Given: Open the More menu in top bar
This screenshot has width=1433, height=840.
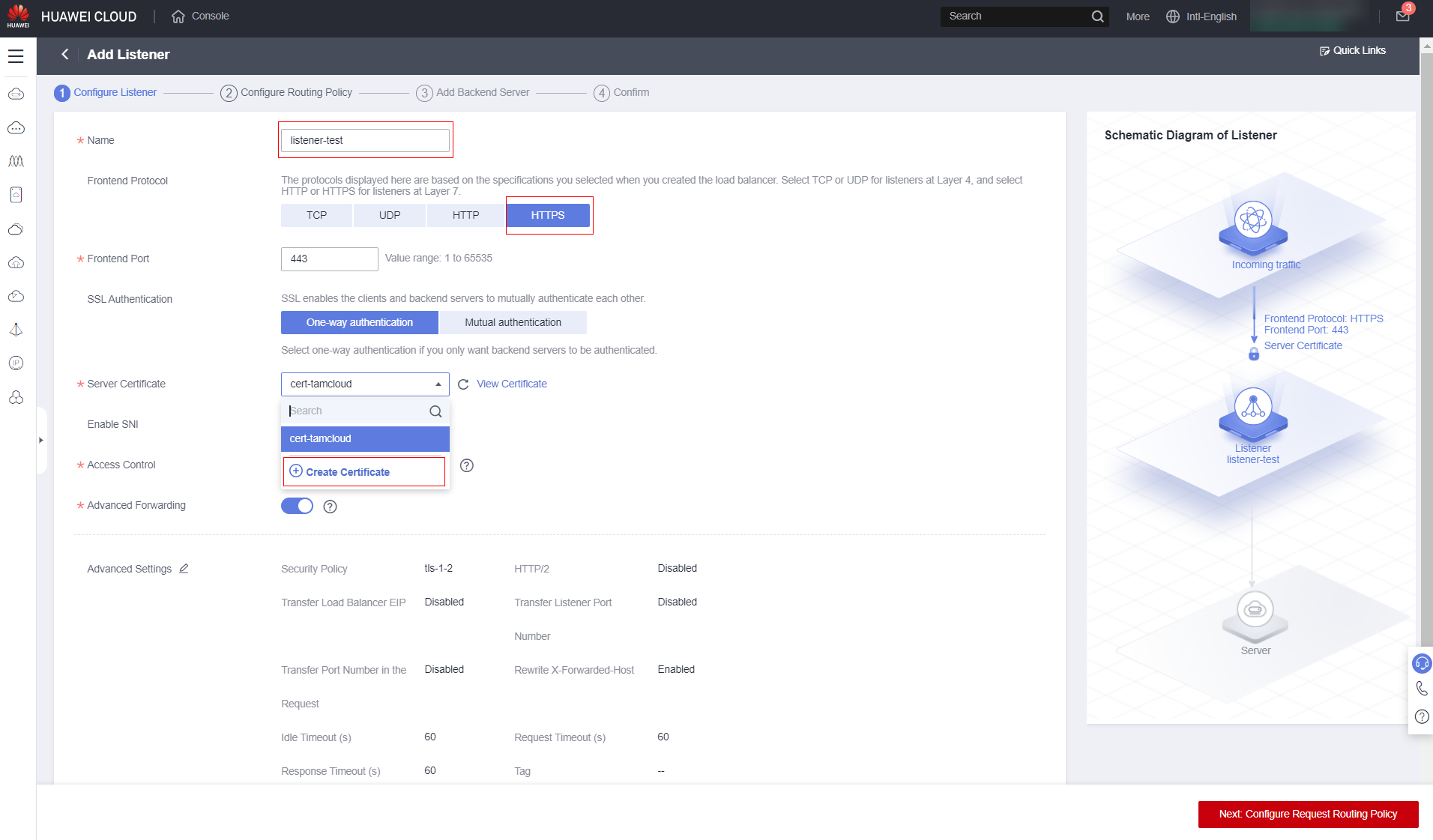Looking at the screenshot, I should pos(1137,16).
